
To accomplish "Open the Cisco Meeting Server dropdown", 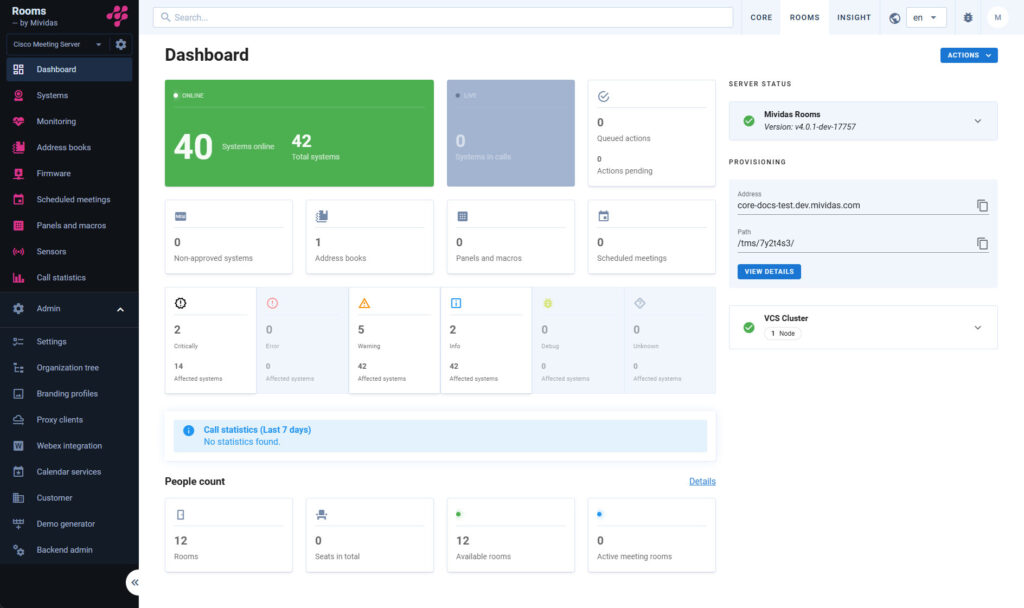I will [57, 45].
